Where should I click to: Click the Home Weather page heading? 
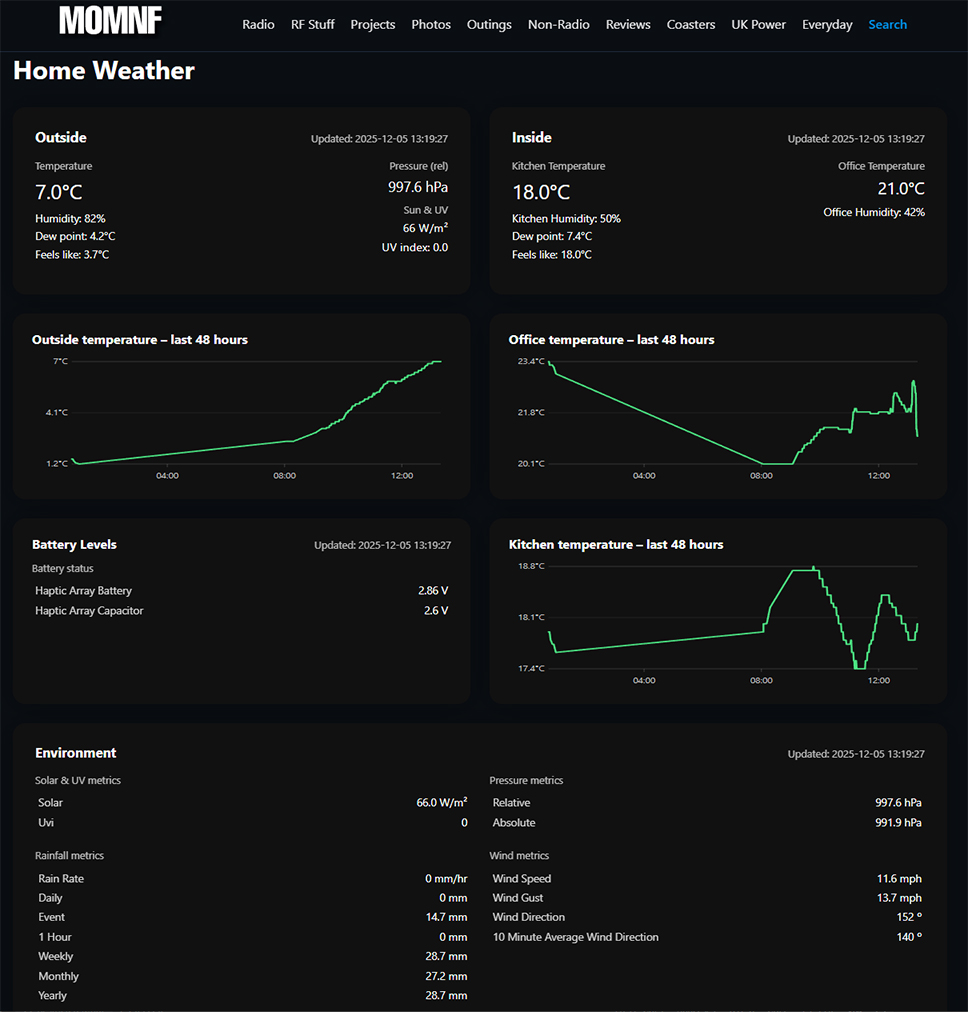(103, 70)
